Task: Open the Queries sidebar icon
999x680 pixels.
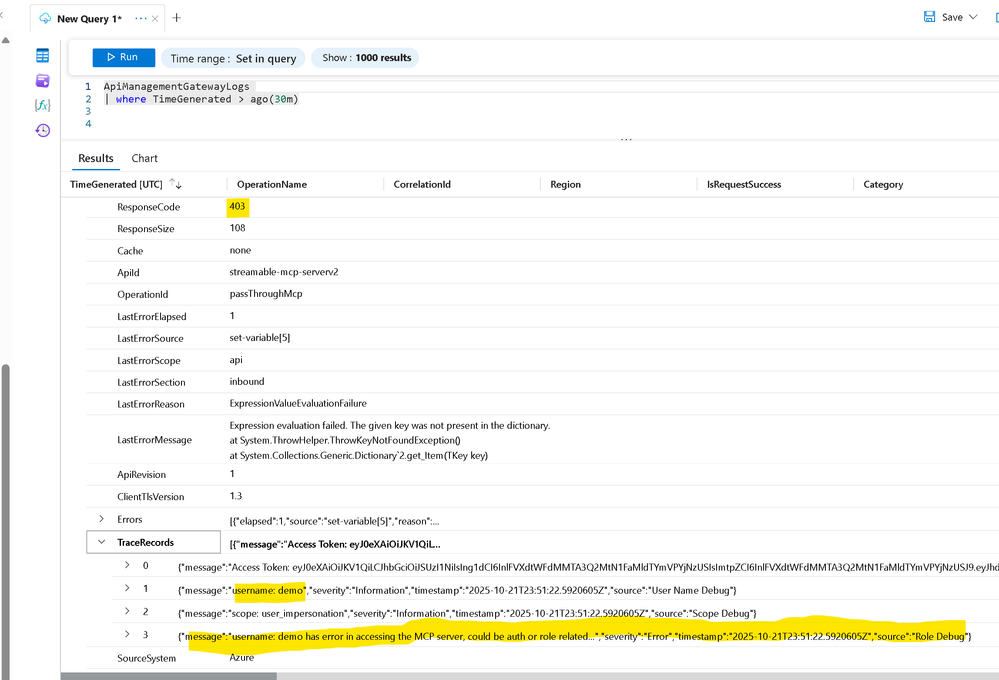Action: (43, 81)
